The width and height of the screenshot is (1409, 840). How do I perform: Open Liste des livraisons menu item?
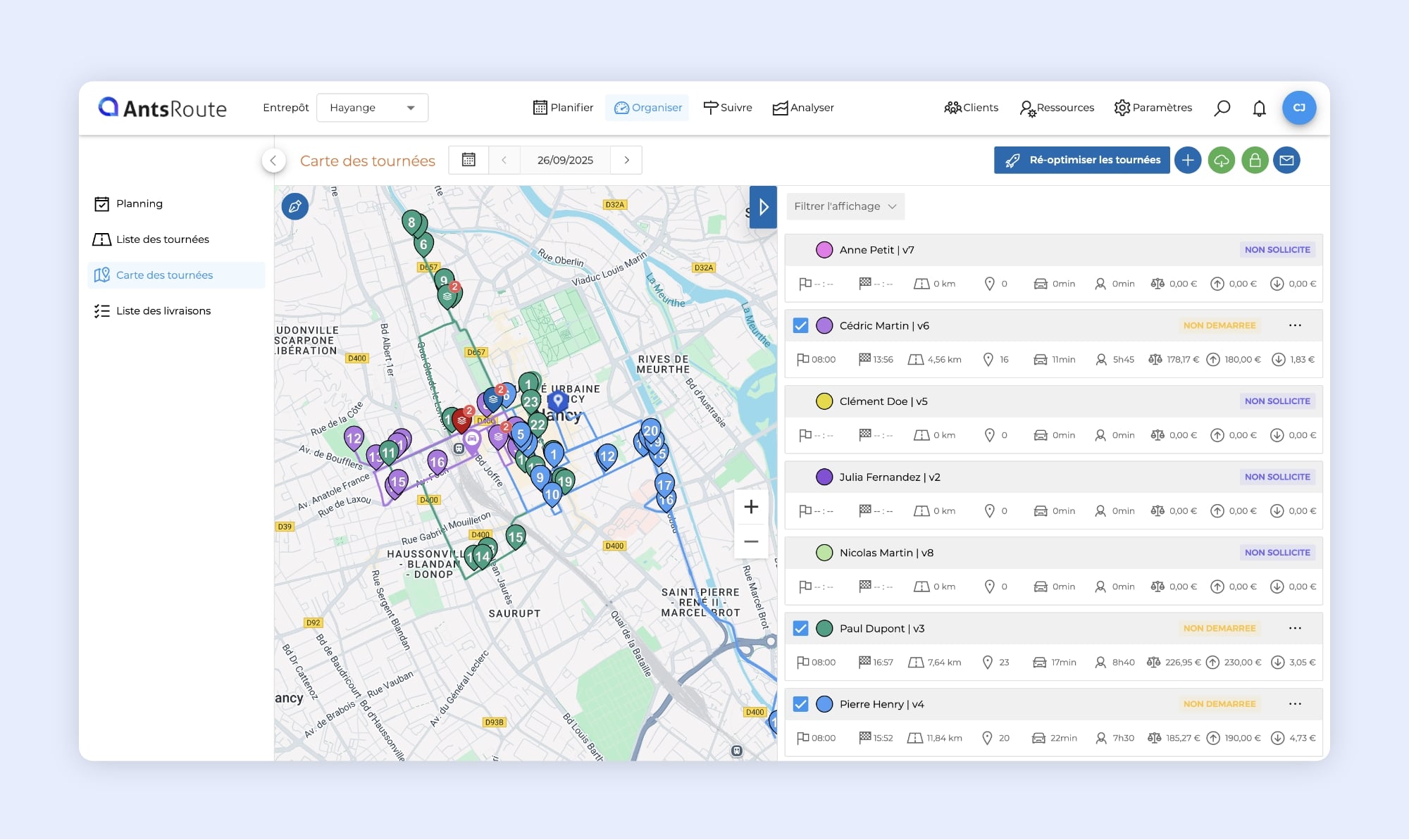[x=163, y=311]
